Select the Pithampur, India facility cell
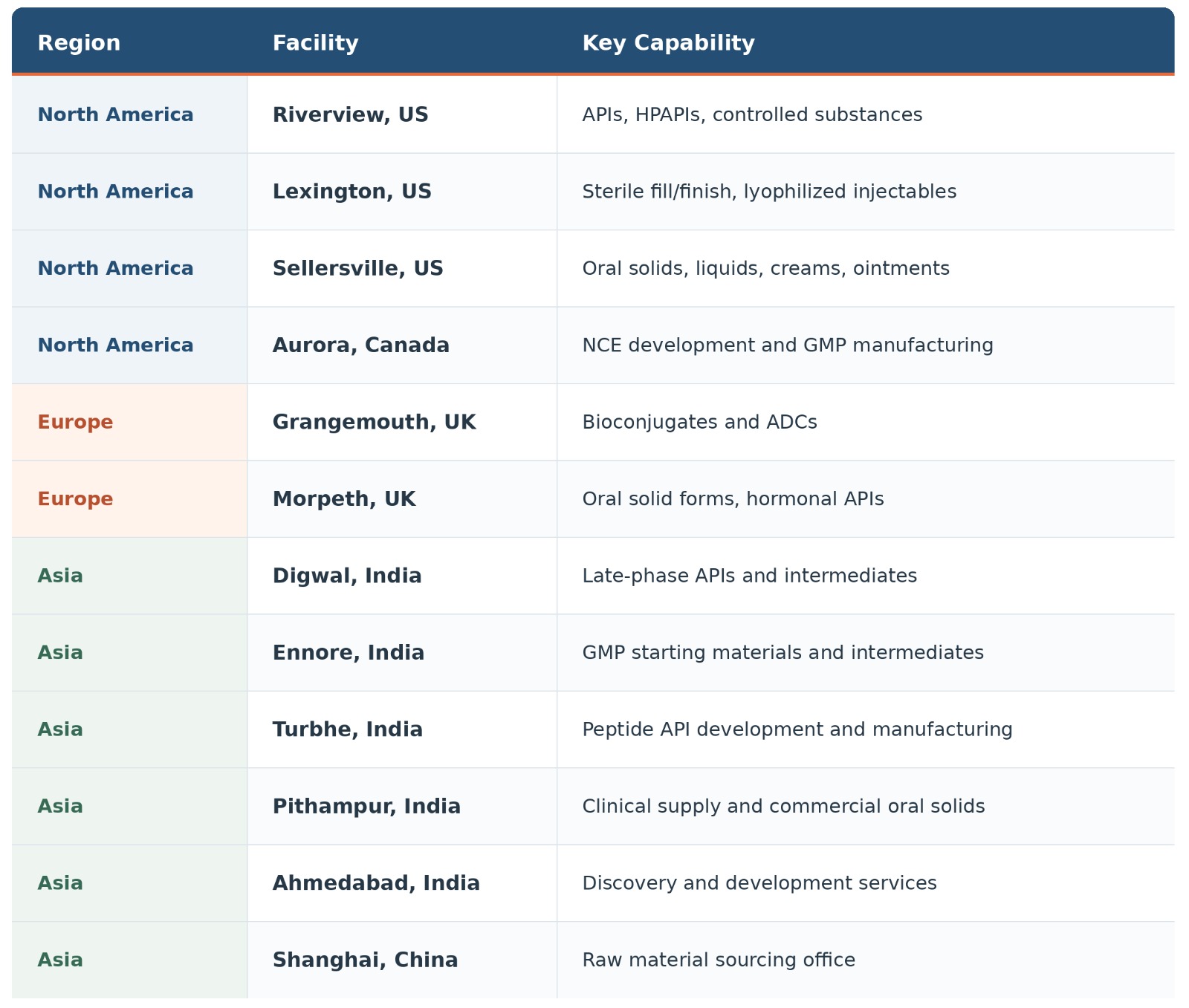 402,807
